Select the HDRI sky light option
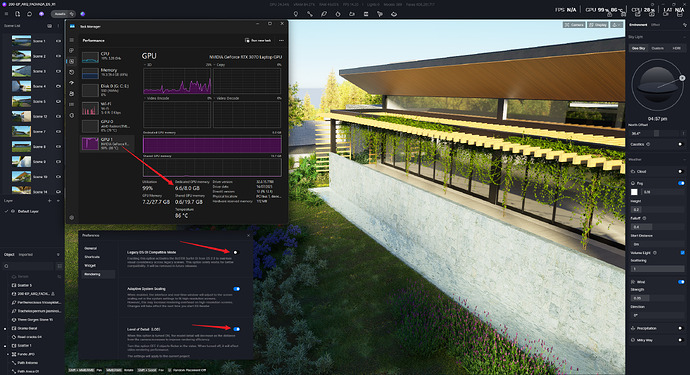Image resolution: width=690 pixels, height=375 pixels. coord(676,48)
